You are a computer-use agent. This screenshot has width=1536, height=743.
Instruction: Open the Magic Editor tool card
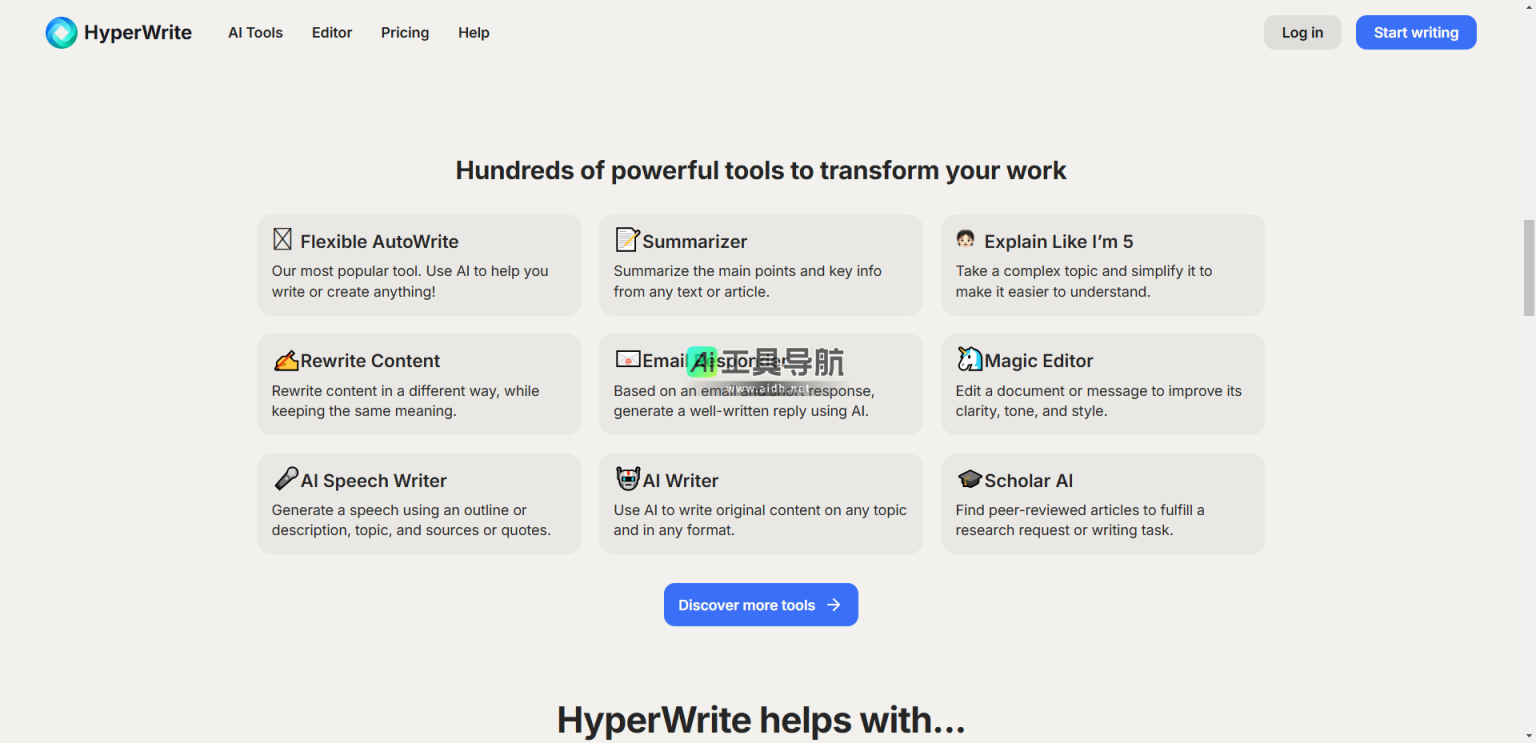(x=1102, y=384)
